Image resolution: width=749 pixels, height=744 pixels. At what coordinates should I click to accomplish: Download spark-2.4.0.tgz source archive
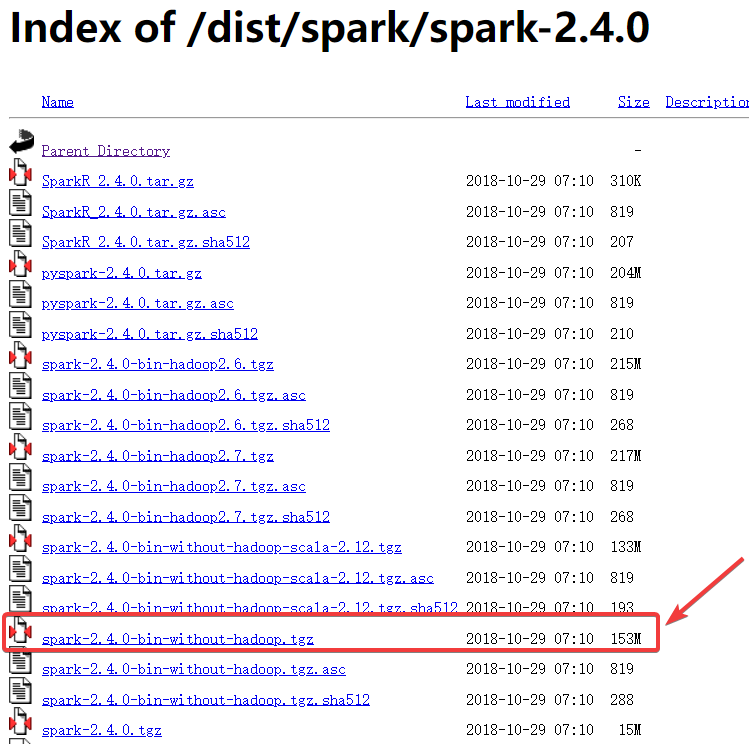(102, 731)
